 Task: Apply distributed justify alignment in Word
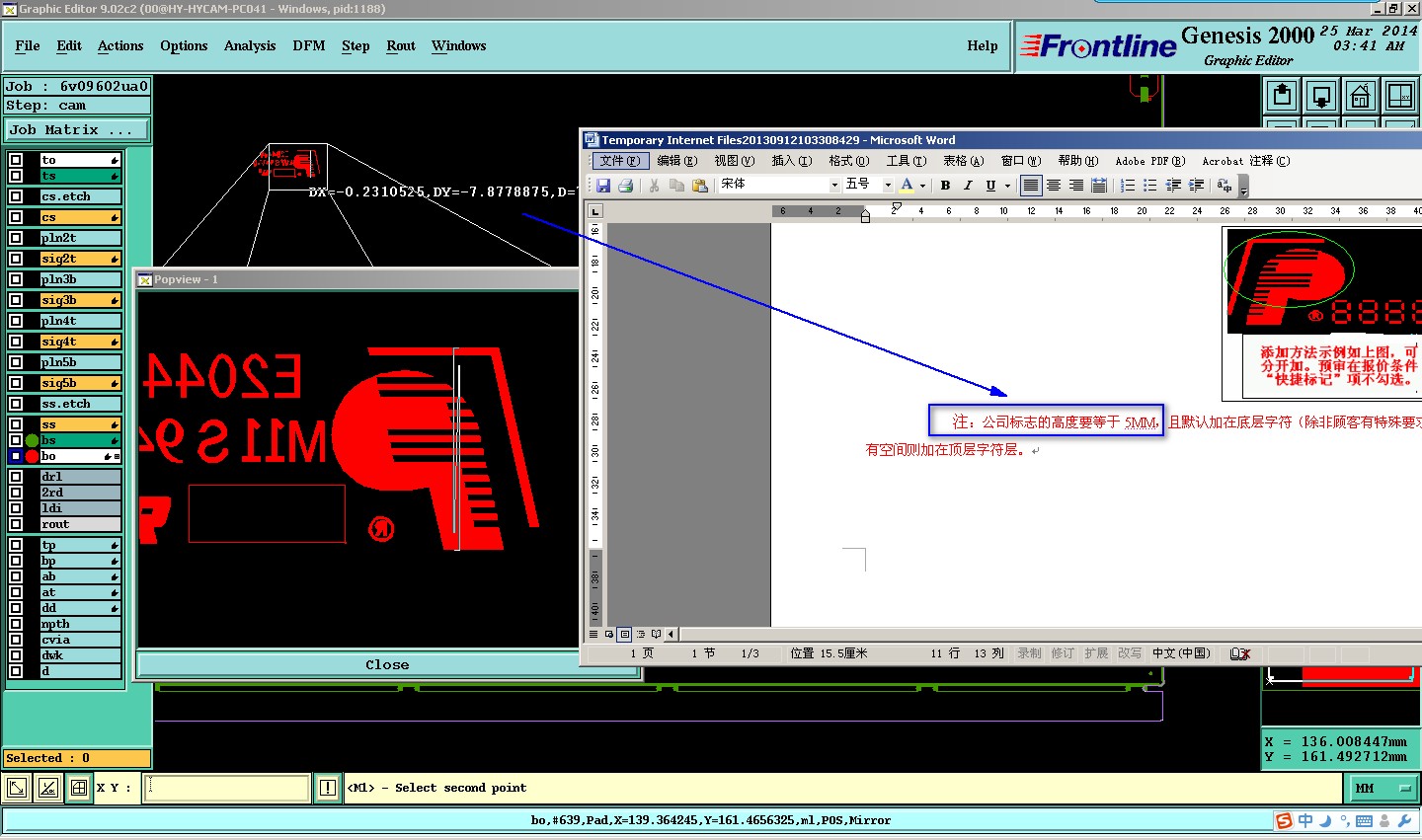point(1099,185)
